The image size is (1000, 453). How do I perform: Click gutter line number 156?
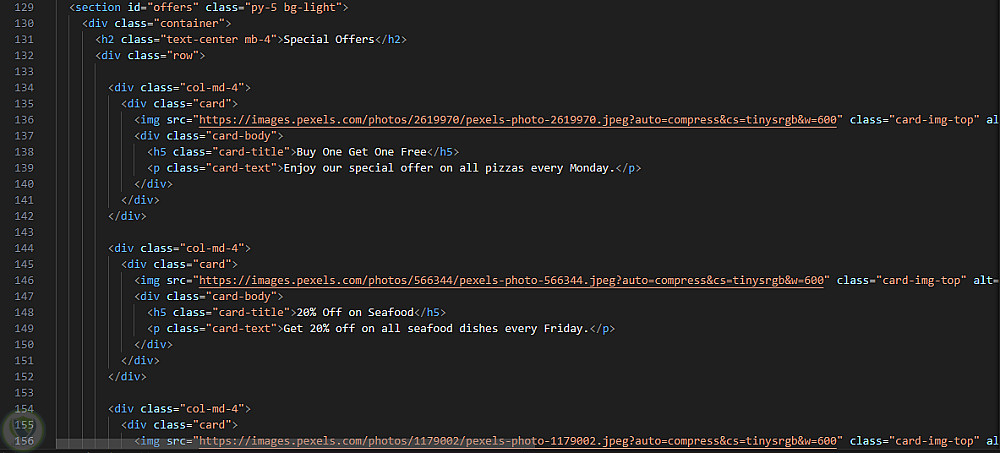(25, 441)
